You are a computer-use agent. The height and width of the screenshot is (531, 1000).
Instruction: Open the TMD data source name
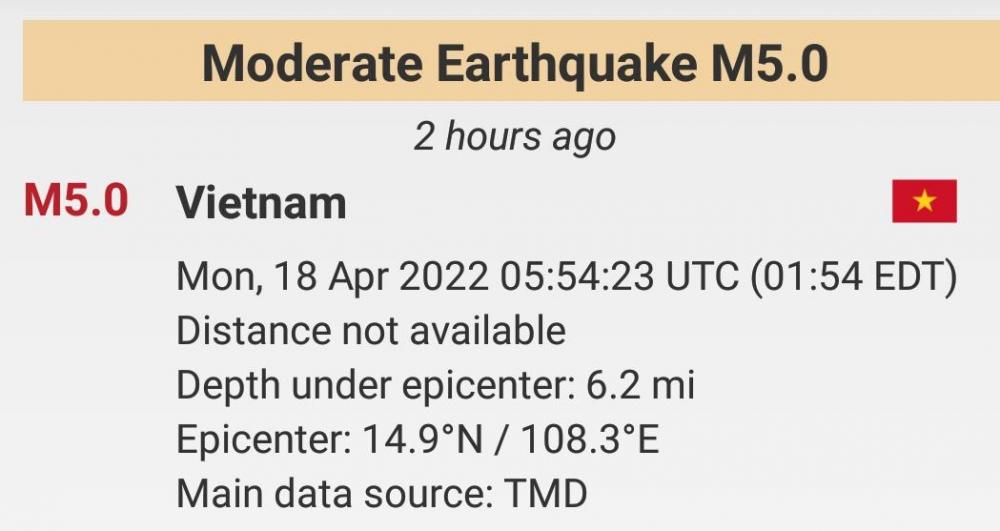(546, 493)
